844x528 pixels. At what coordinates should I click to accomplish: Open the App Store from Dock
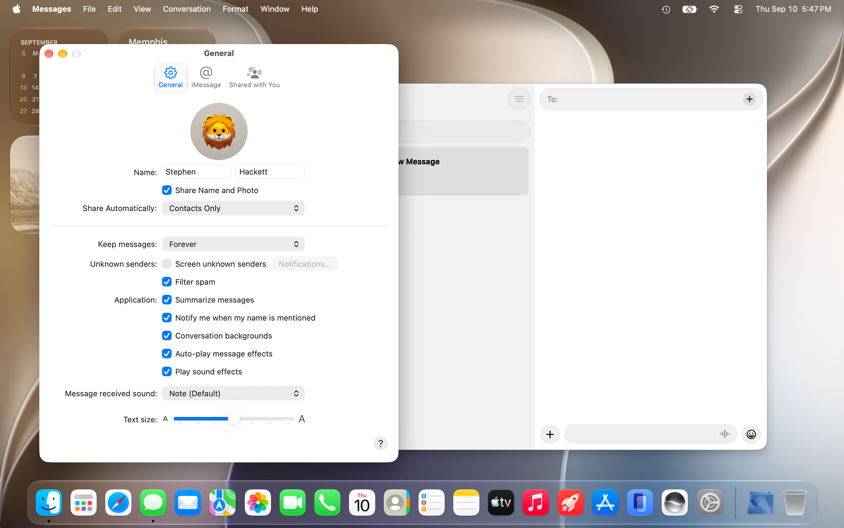pos(605,503)
